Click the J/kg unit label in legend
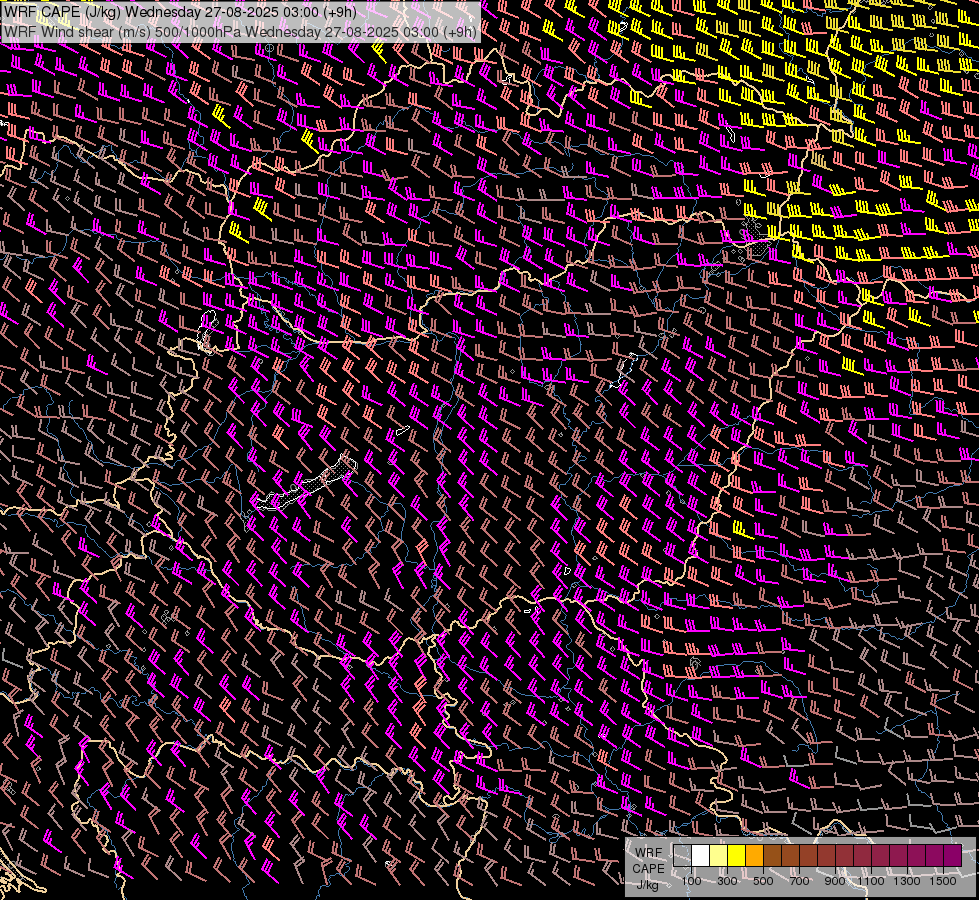Viewport: 979px width, 900px height. [x=647, y=885]
